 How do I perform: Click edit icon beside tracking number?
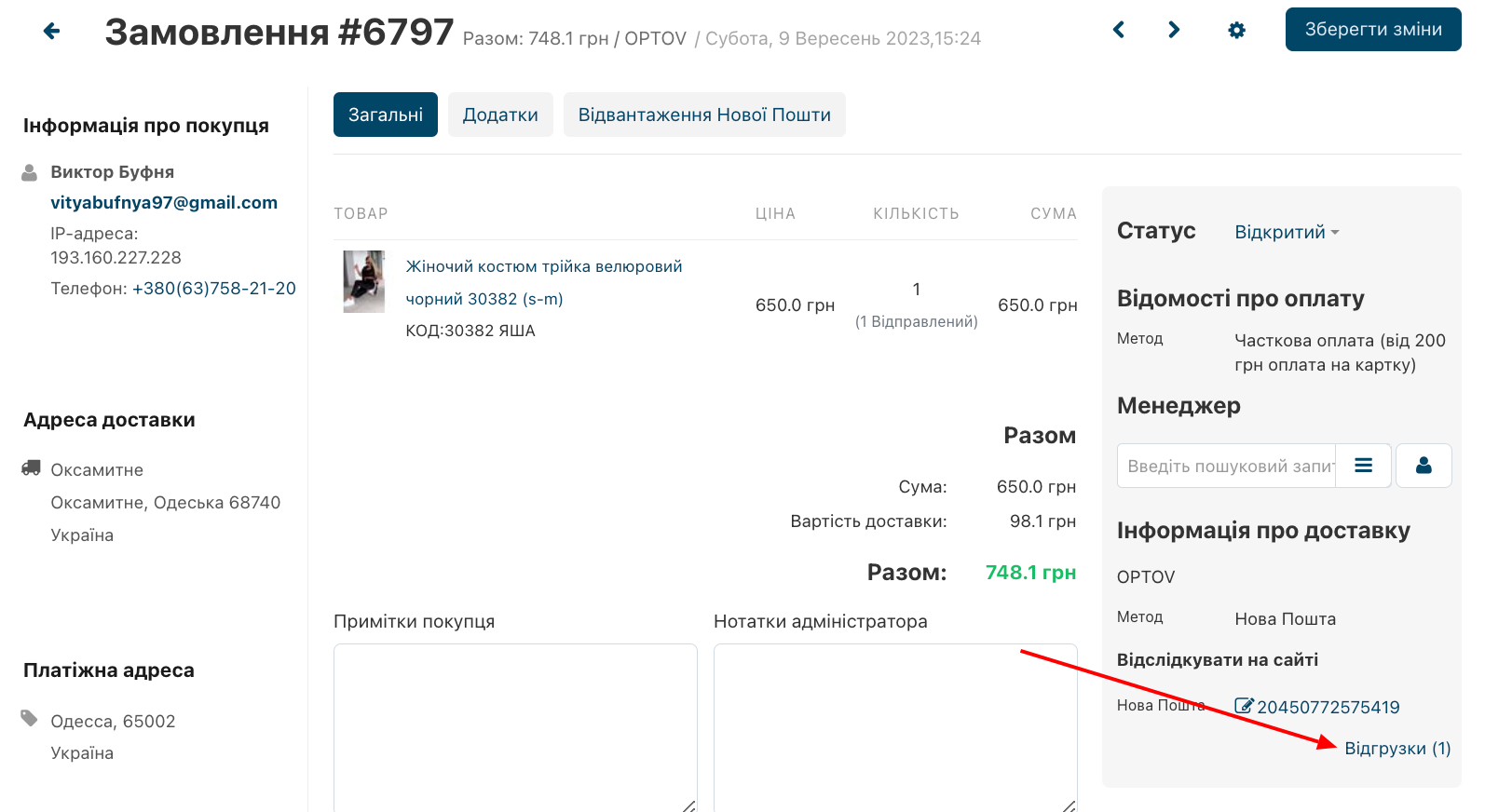(1244, 706)
